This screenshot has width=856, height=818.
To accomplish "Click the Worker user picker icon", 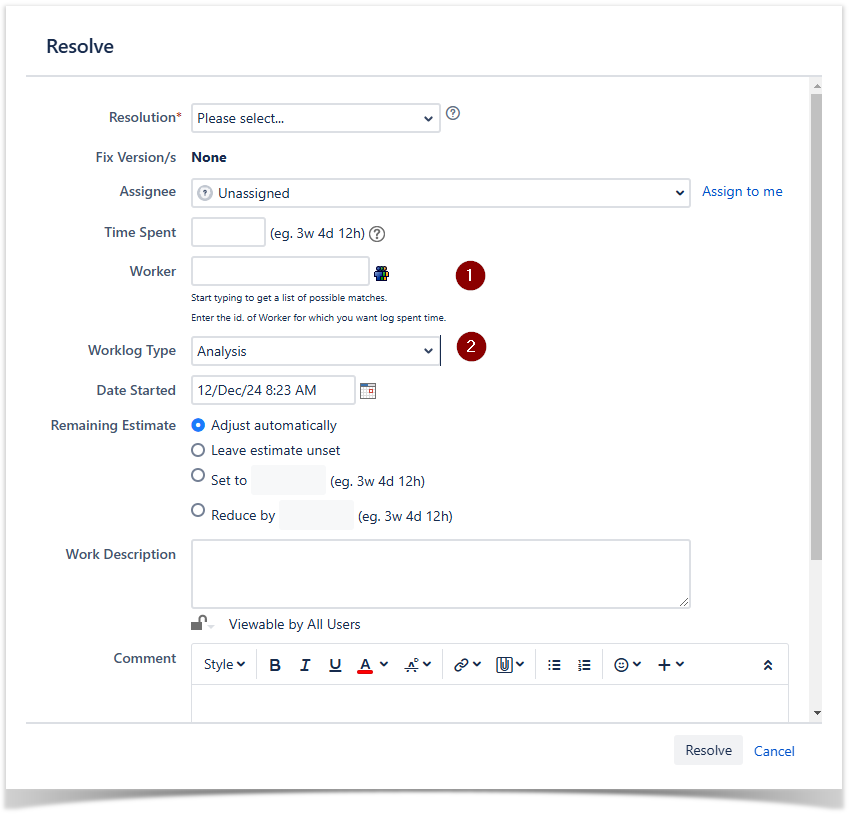I will point(381,273).
